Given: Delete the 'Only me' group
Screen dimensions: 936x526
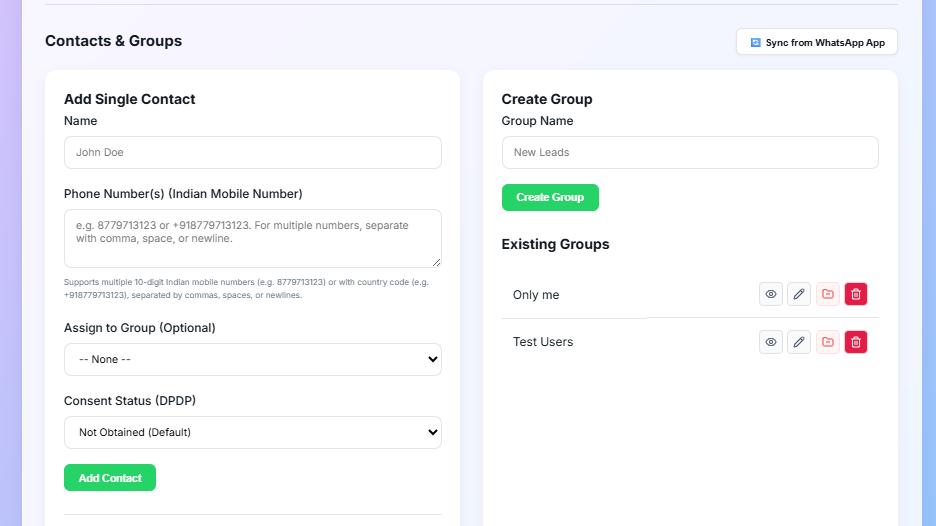Looking at the screenshot, I should coord(855,294).
